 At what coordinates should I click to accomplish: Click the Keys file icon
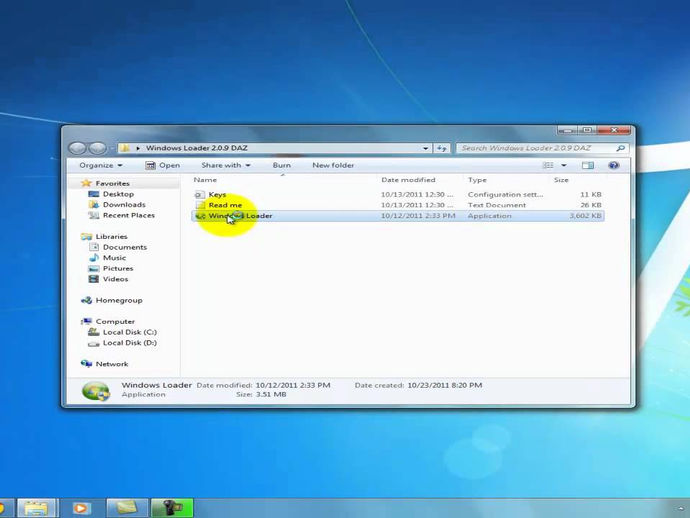coord(200,195)
